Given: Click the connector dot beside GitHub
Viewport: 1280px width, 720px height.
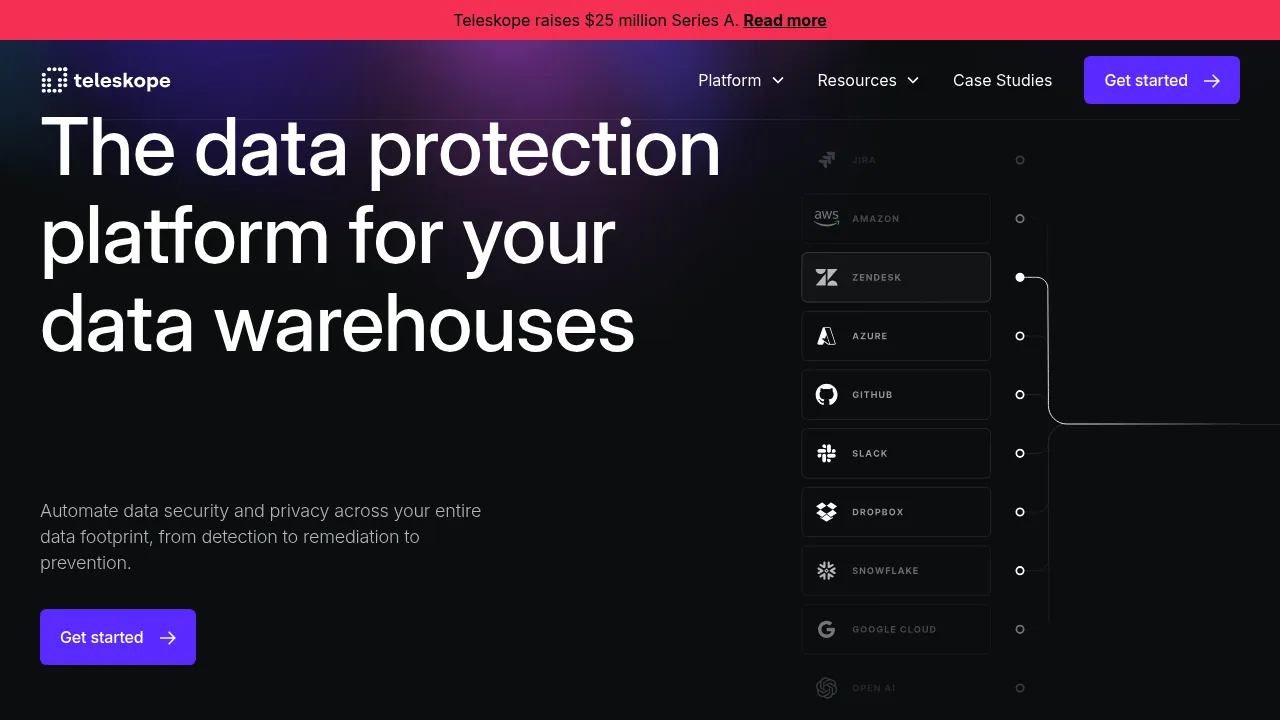Looking at the screenshot, I should click(x=1020, y=395).
